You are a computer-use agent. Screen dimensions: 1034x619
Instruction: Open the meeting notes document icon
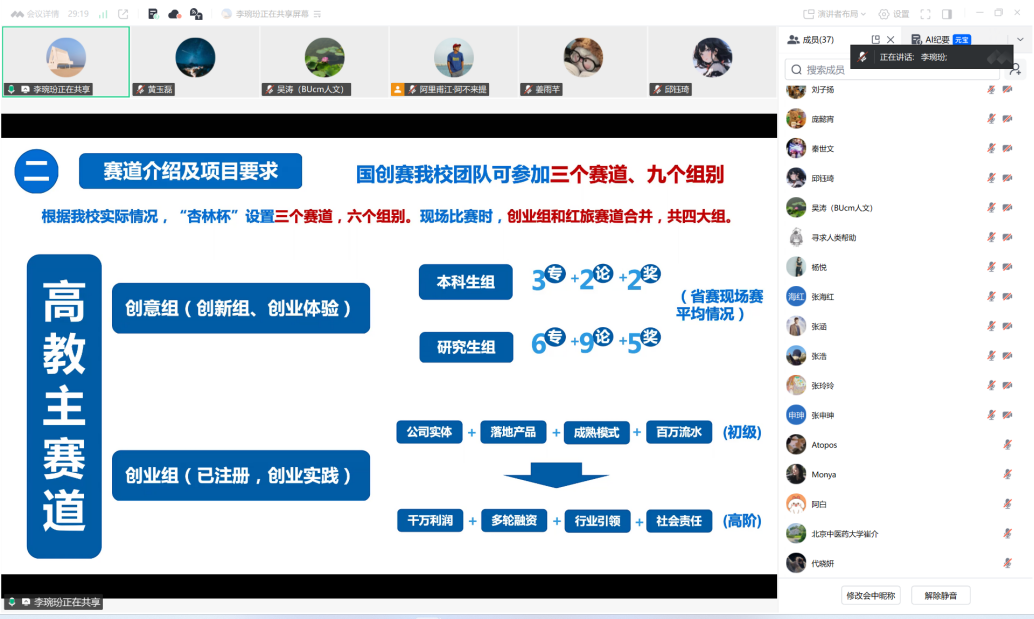(152, 14)
